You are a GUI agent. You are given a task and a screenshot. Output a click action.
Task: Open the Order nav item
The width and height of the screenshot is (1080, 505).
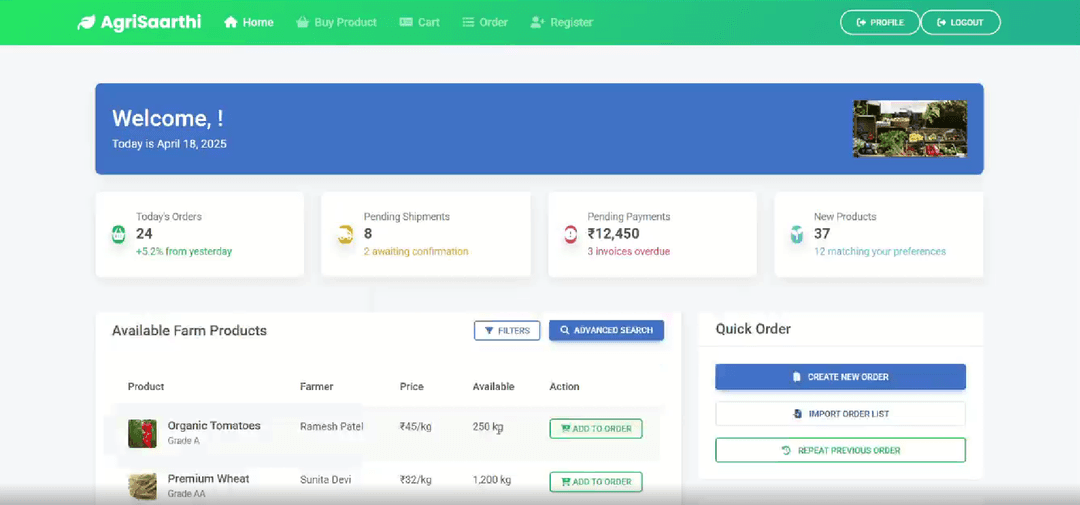[x=485, y=22]
